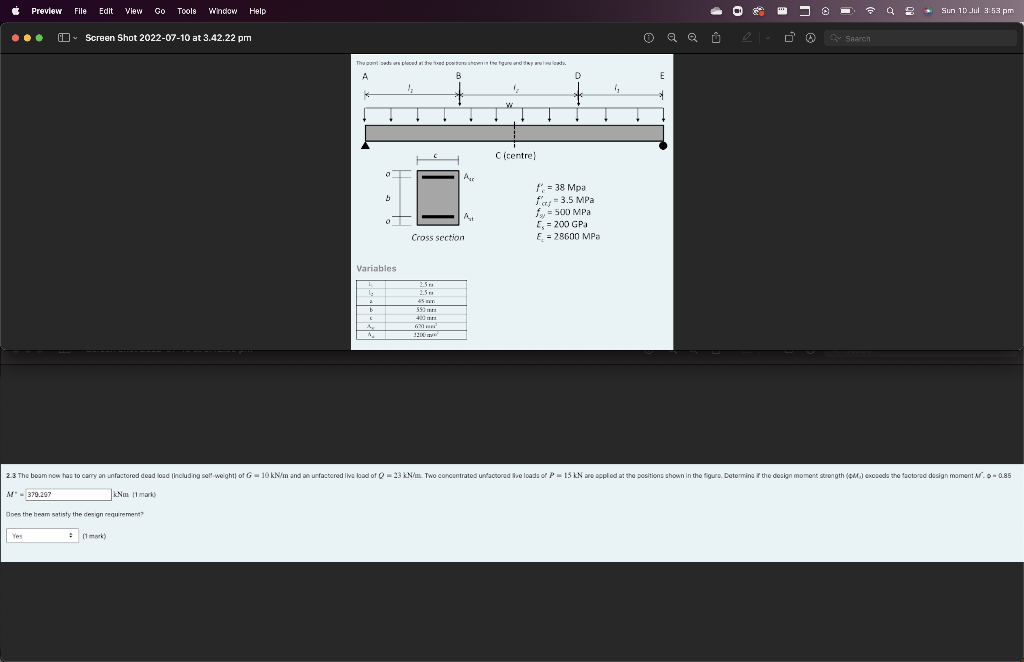Screen dimensions: 1024x662
Task: Select the M* answer input field
Action: coord(68,494)
